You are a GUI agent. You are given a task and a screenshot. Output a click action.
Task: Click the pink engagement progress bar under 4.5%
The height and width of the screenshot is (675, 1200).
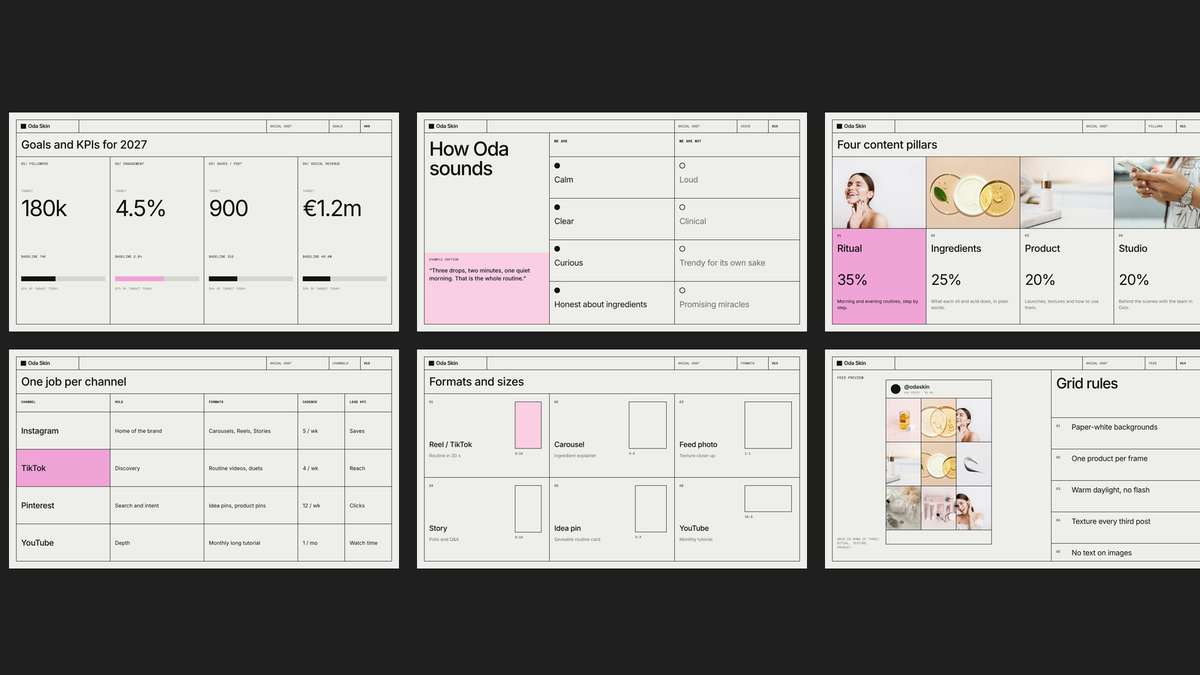point(157,279)
